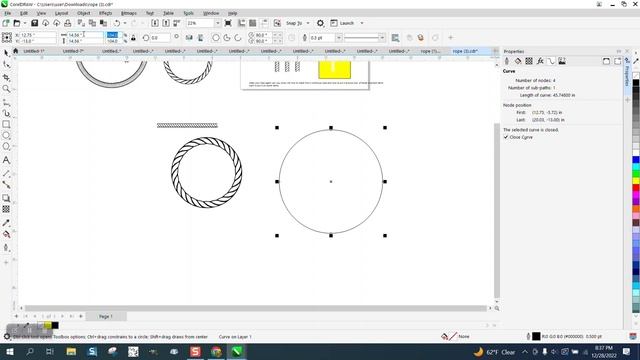Click the Full-screen preview icon

pyautogui.click(x=228, y=23)
